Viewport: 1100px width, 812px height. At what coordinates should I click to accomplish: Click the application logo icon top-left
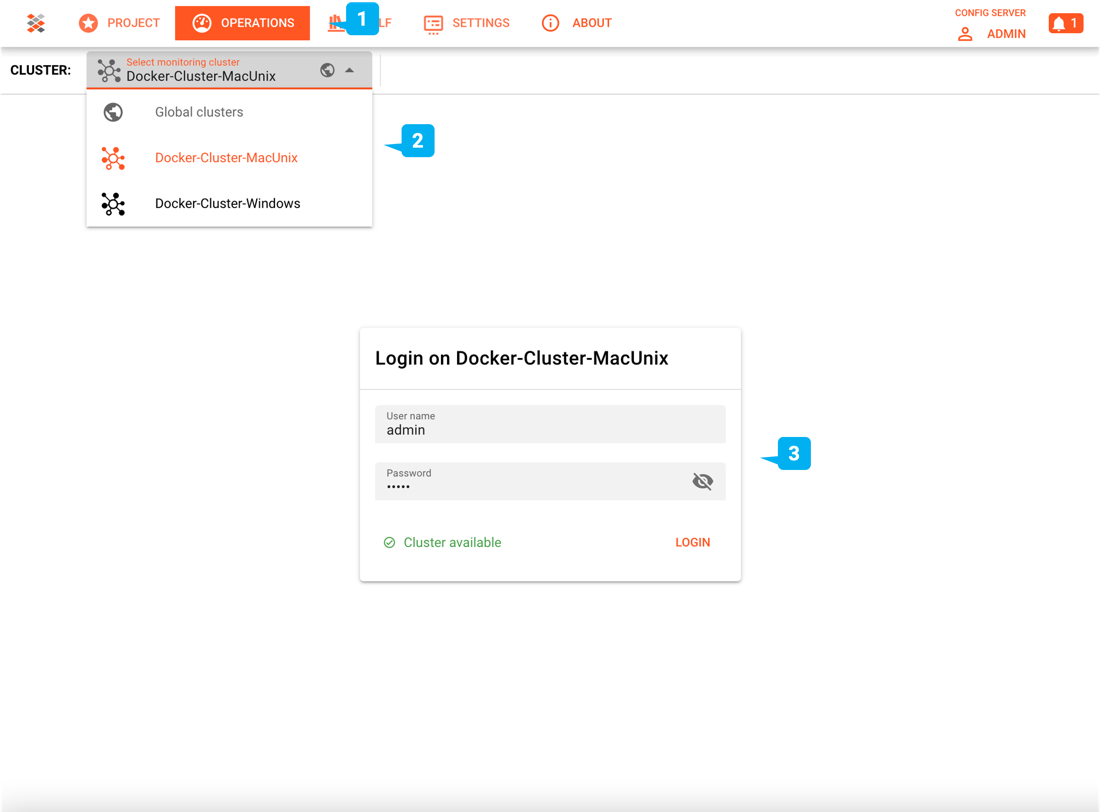coord(36,22)
